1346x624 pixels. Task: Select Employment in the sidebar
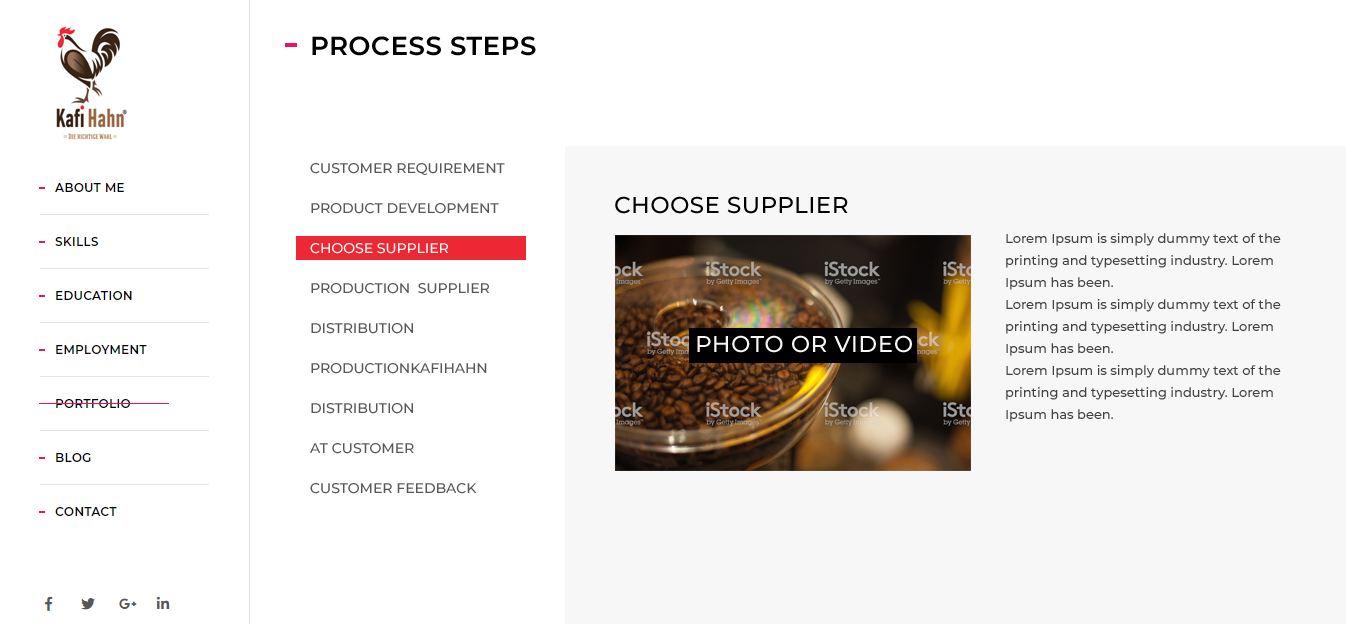coord(101,350)
